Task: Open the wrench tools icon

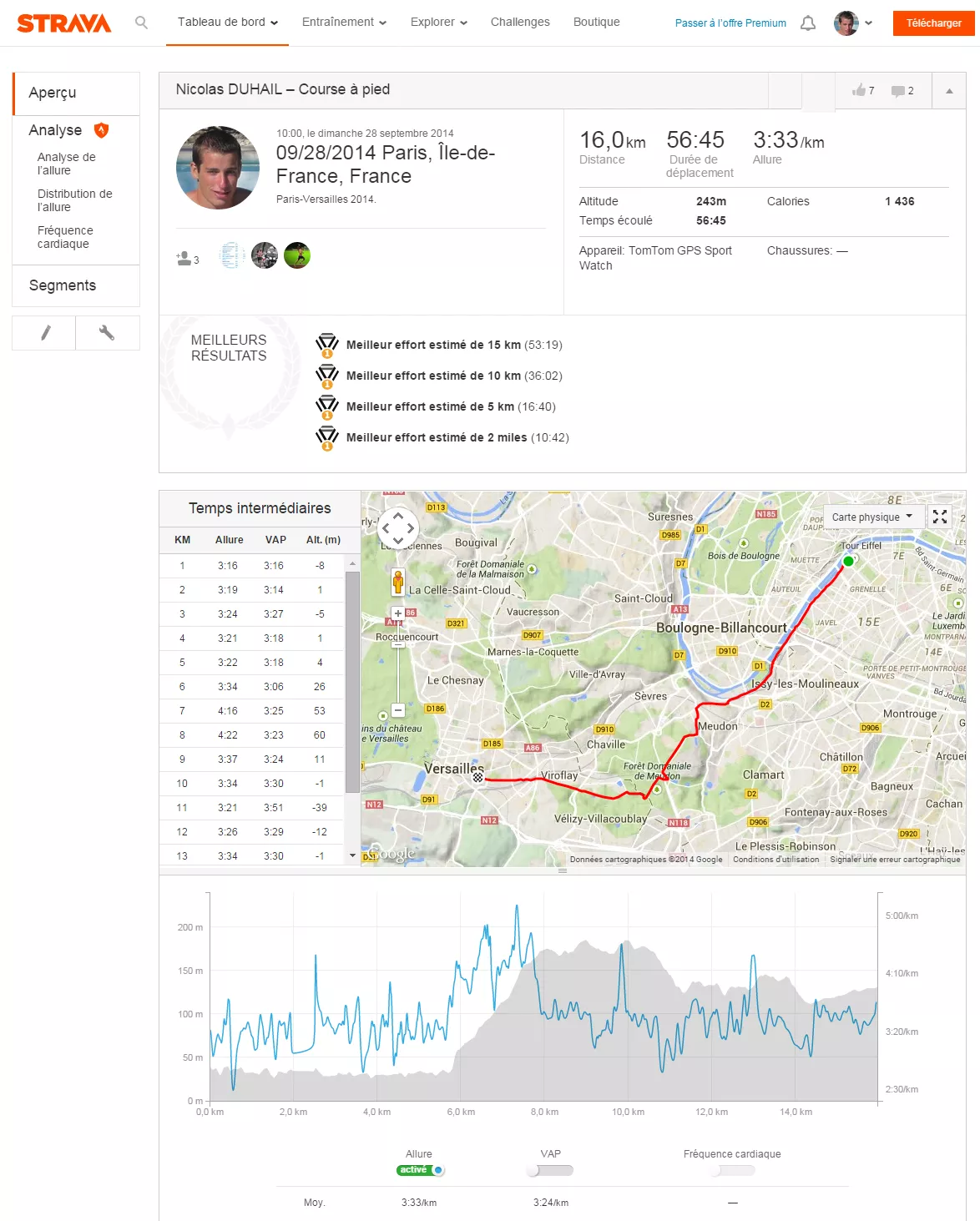Action: pyautogui.click(x=107, y=333)
